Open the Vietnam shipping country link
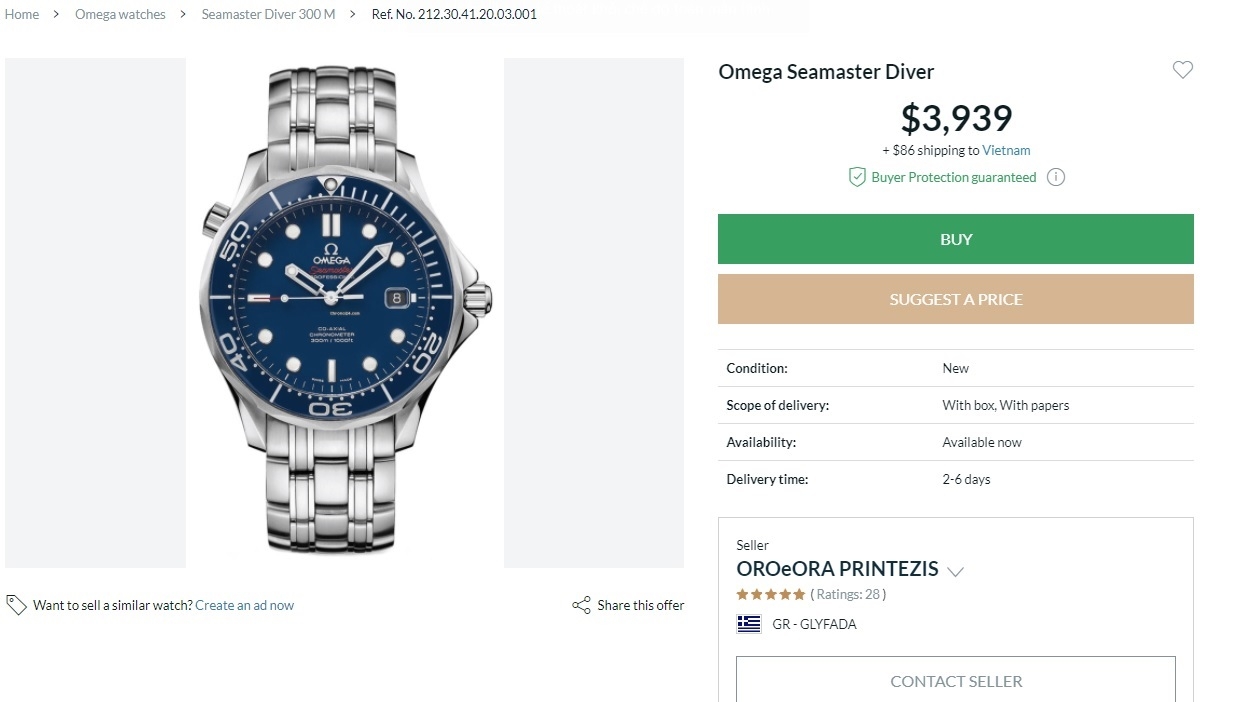1256x702 pixels. click(1006, 150)
